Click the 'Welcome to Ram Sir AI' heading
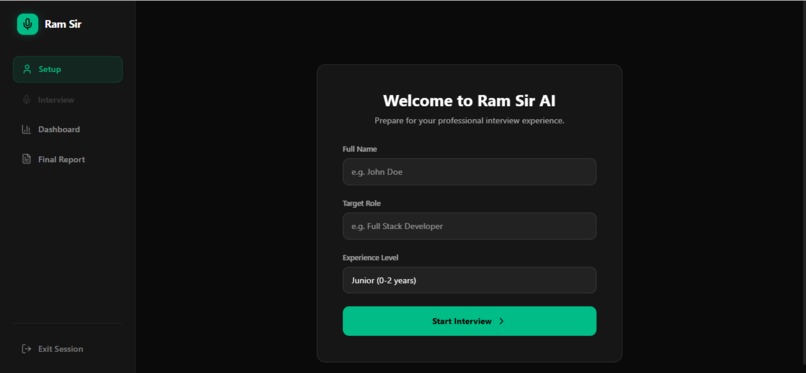The height and width of the screenshot is (373, 806). coord(469,100)
